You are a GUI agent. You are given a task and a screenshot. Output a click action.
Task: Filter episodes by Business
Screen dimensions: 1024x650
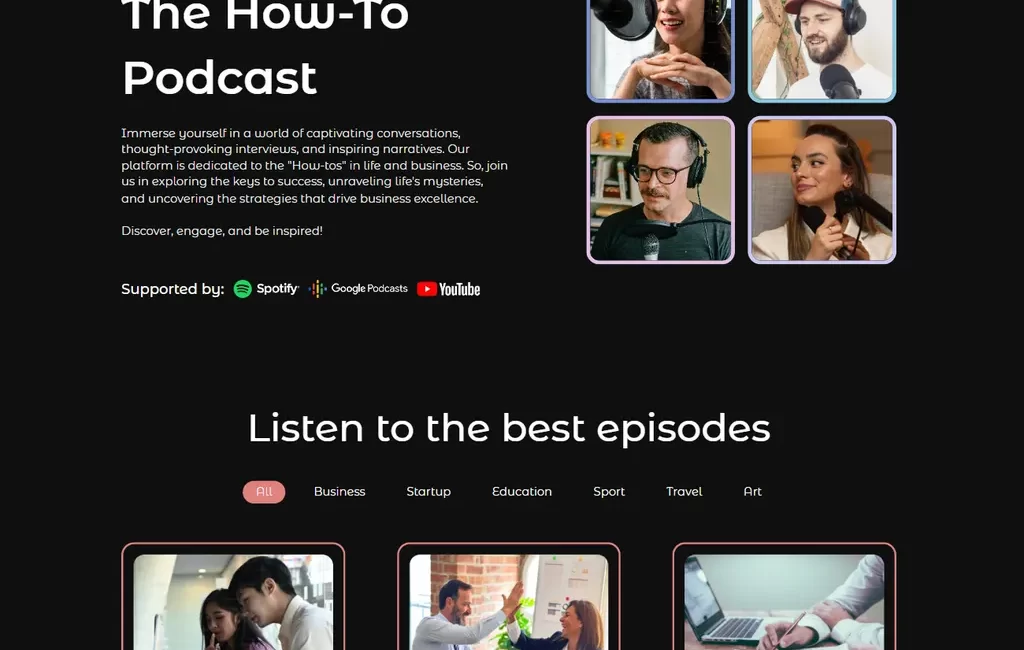click(340, 492)
